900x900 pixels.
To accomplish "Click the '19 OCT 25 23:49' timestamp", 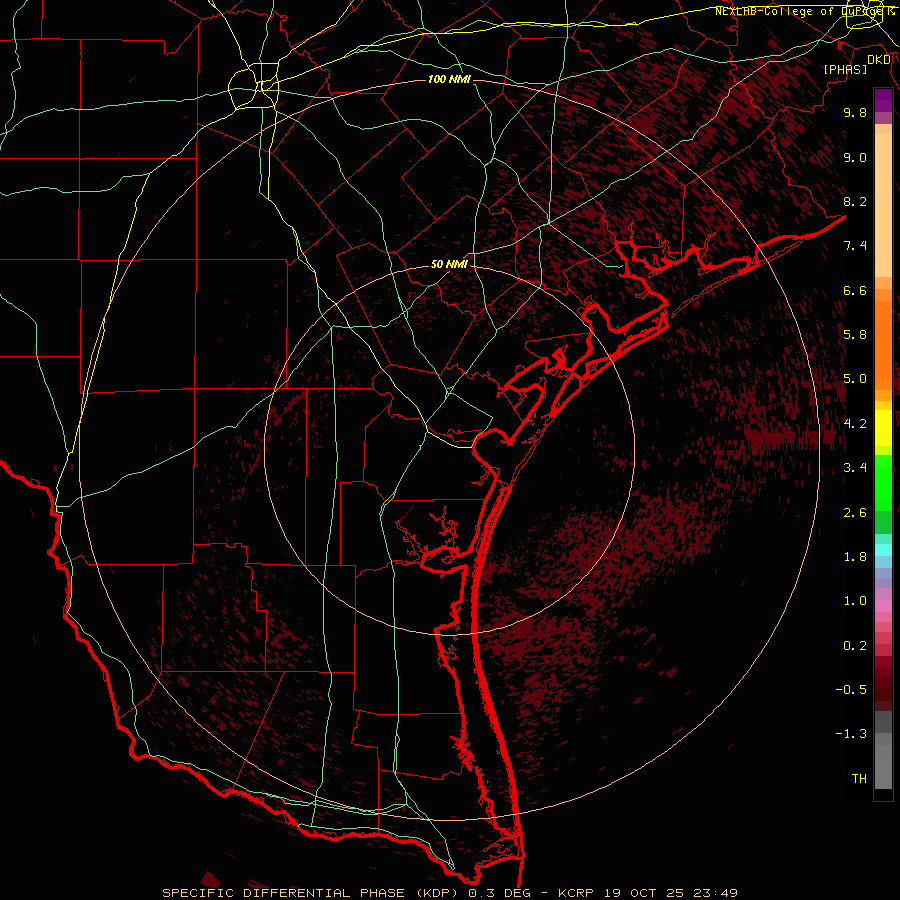I will pyautogui.click(x=670, y=893).
